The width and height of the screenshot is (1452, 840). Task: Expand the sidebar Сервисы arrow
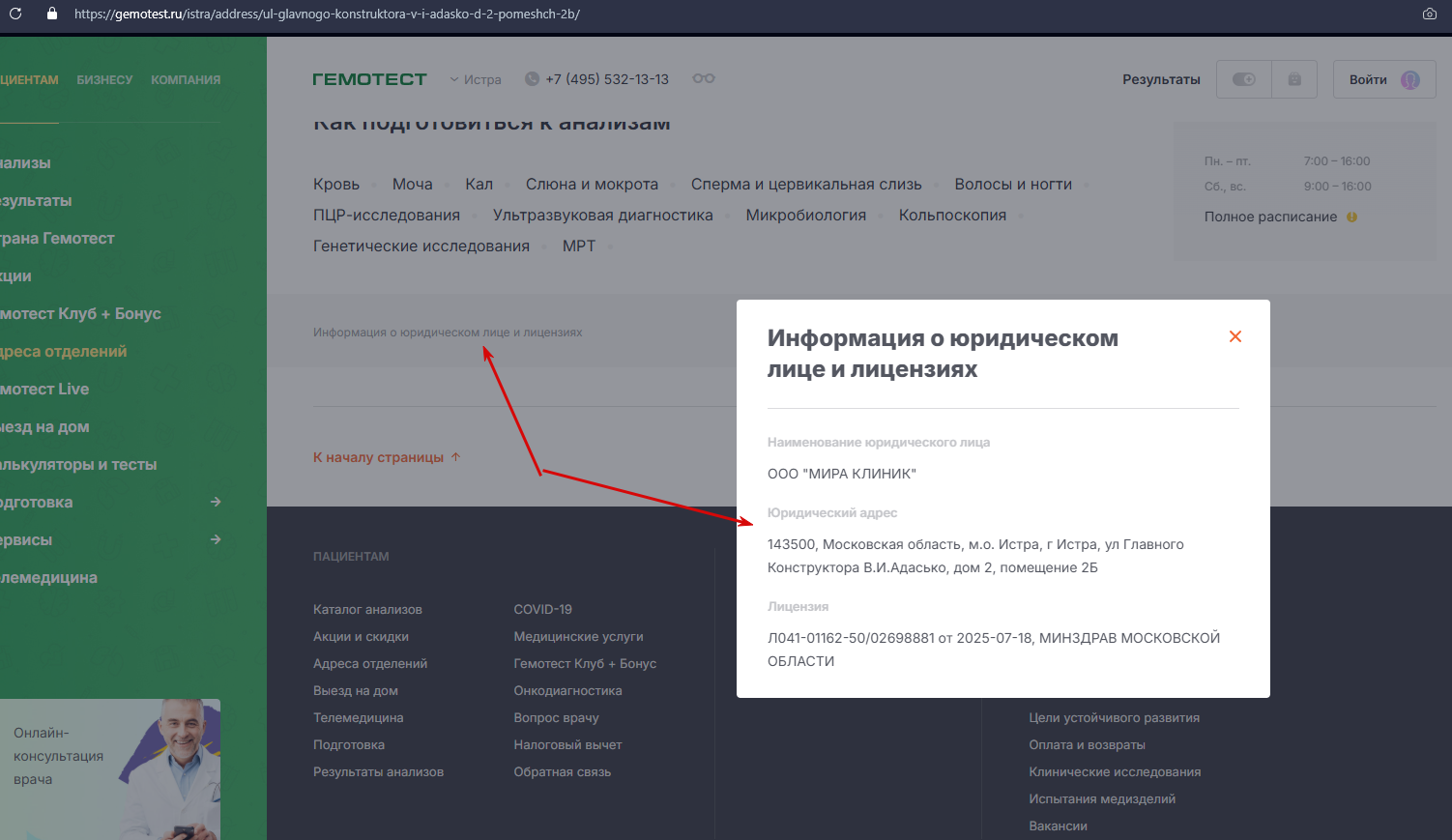pos(216,539)
